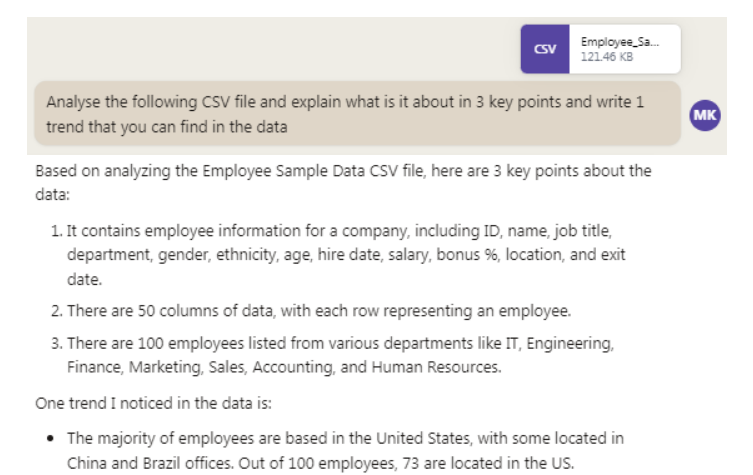Click the numbered list marker 3
753x475 pixels.
tap(57, 343)
